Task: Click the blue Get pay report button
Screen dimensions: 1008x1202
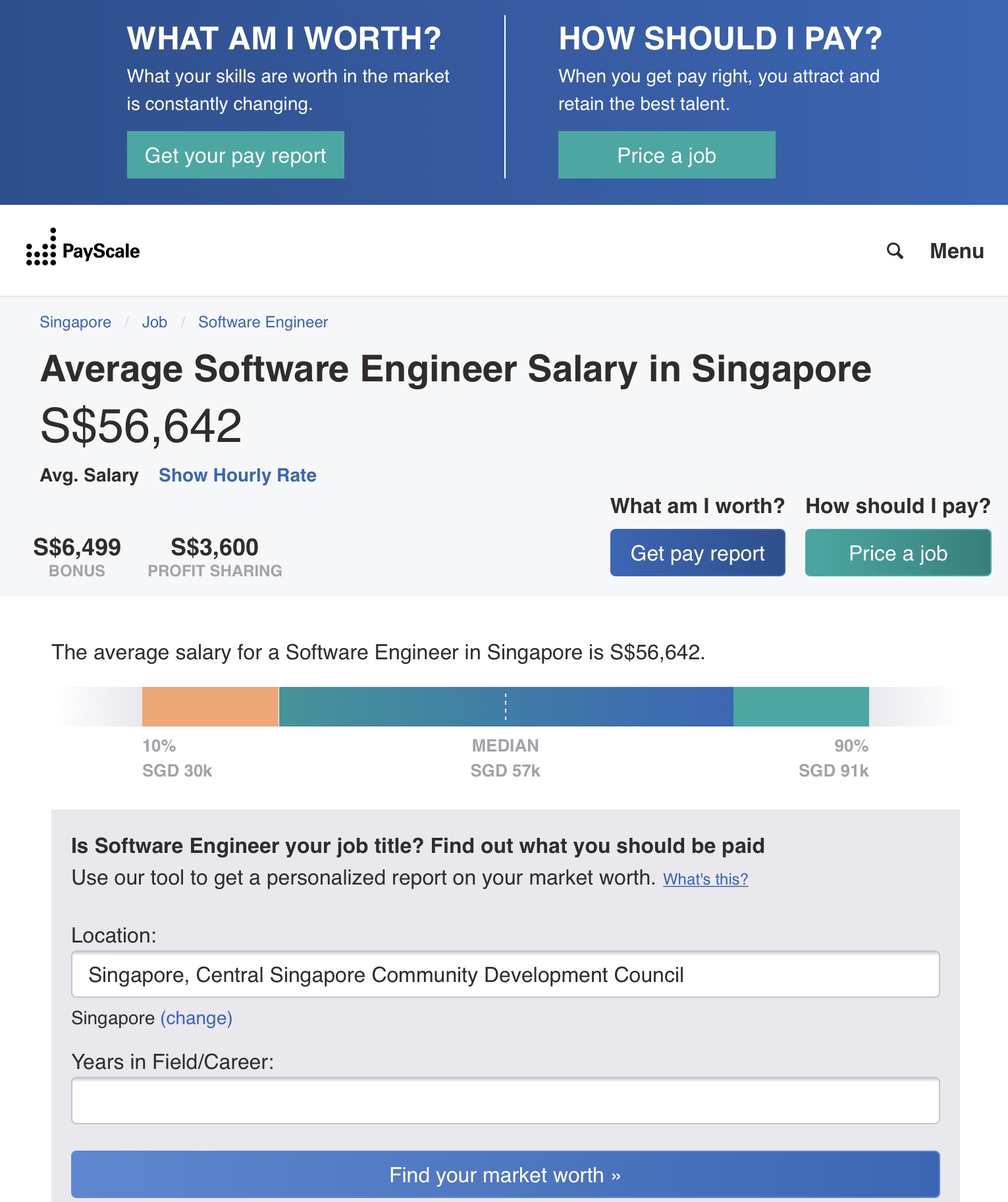Action: 697,553
